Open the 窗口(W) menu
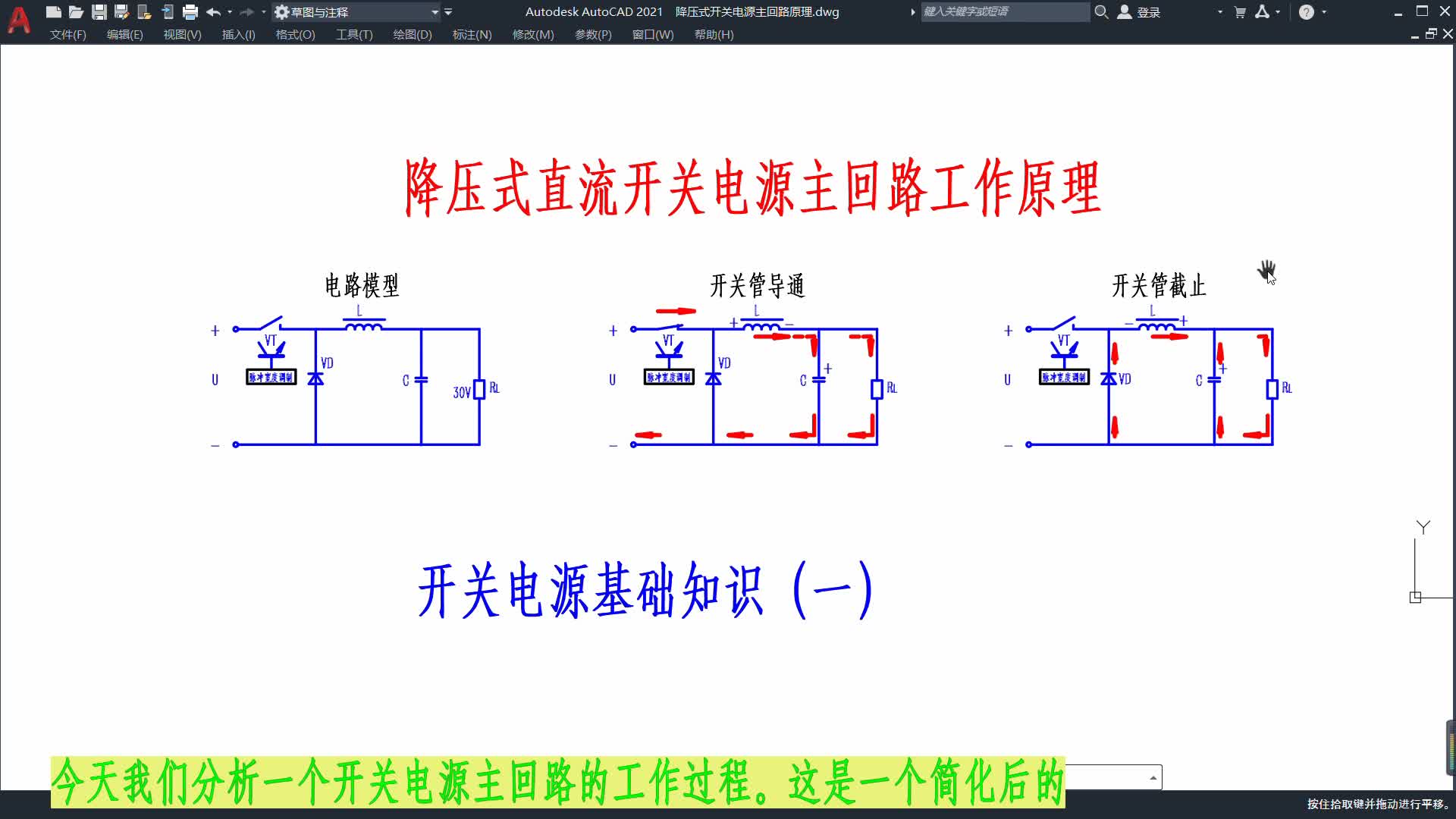 pyautogui.click(x=653, y=35)
